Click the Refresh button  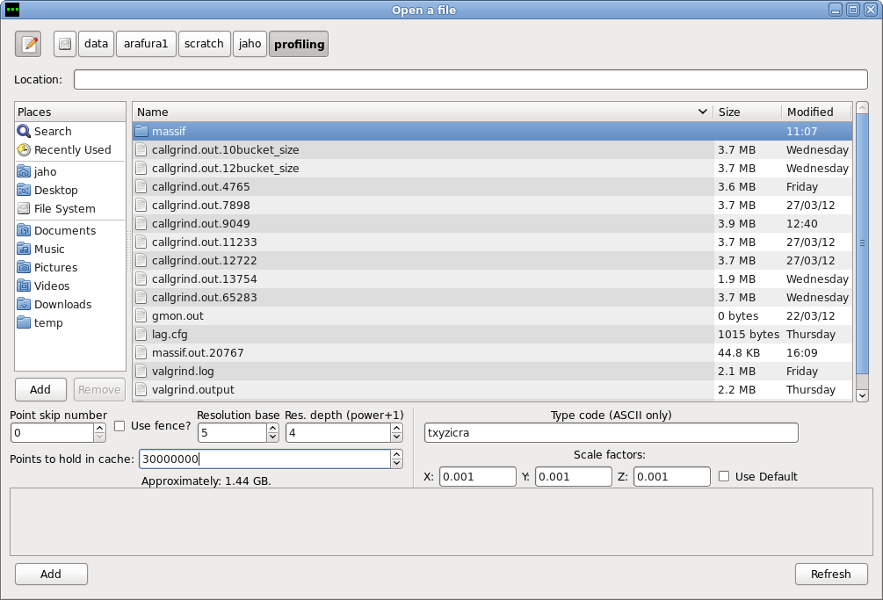[x=831, y=574]
